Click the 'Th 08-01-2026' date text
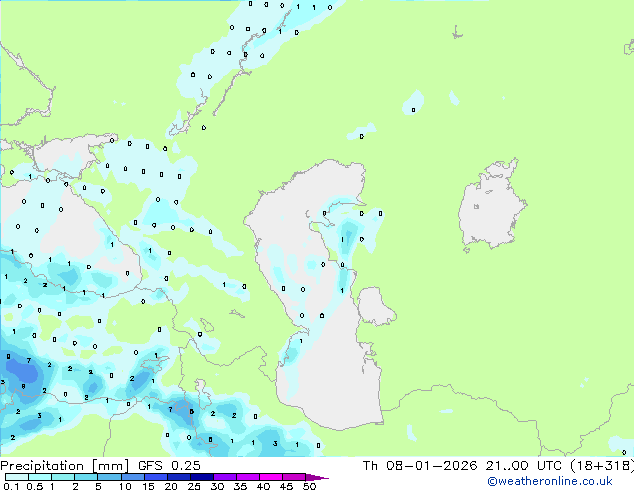Viewport: 634px width, 490px height. [x=420, y=466]
